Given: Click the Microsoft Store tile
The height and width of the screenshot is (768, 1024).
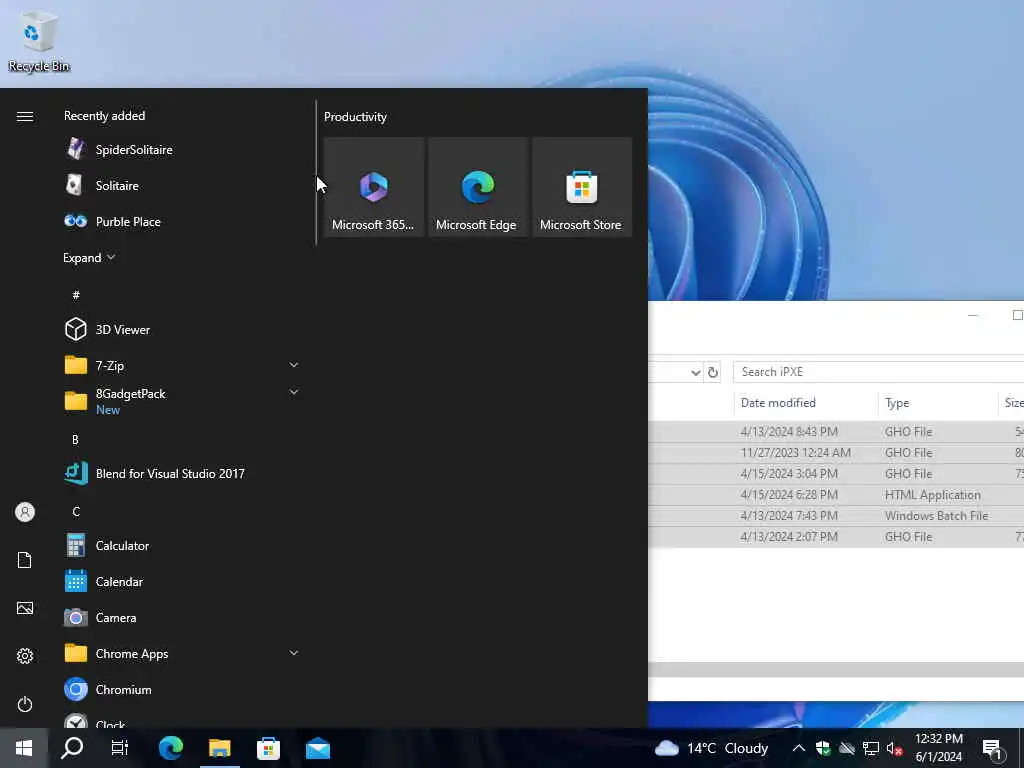Looking at the screenshot, I should coord(581,187).
